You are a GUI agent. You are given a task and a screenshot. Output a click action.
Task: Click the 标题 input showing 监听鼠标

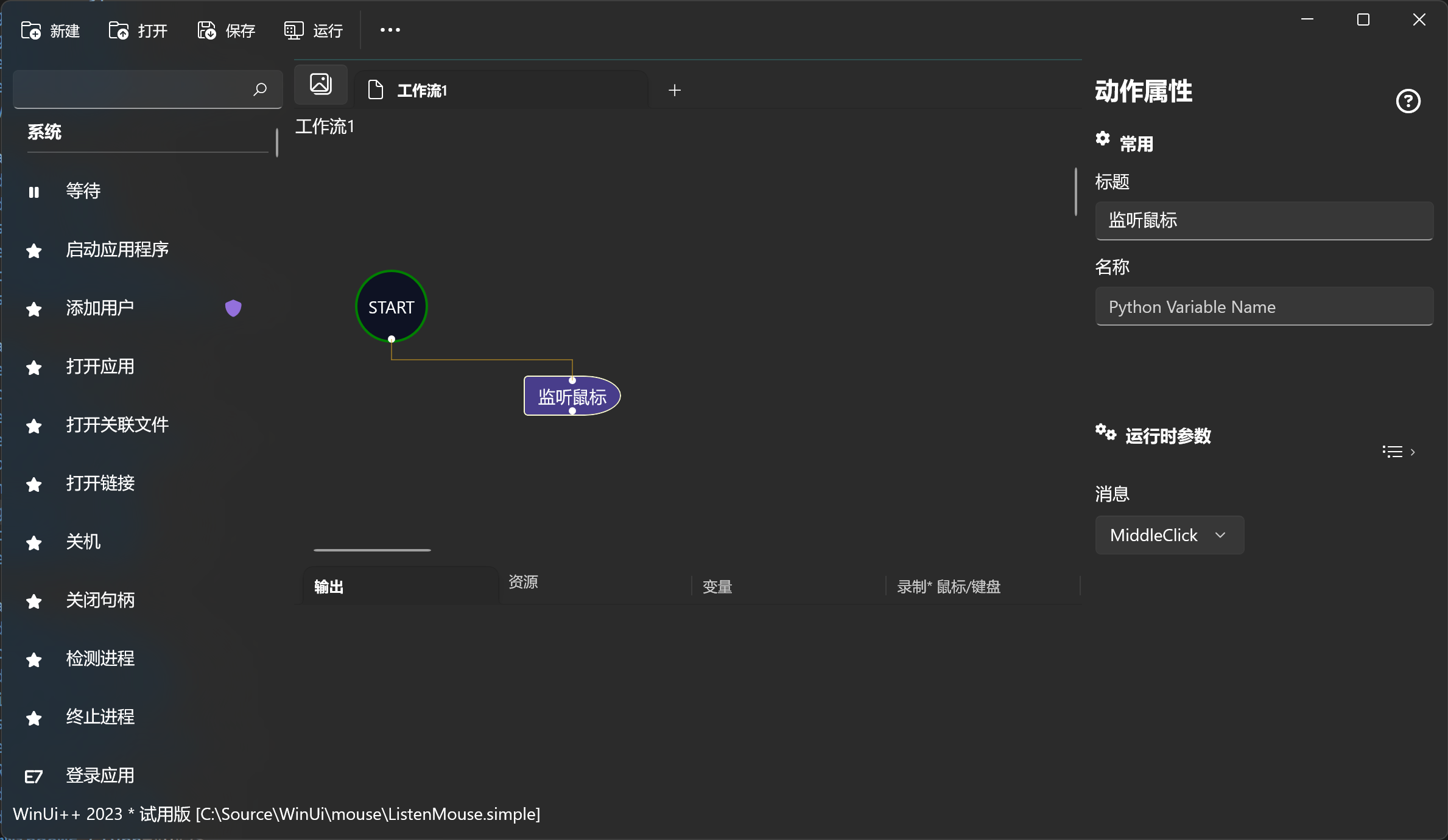1263,220
